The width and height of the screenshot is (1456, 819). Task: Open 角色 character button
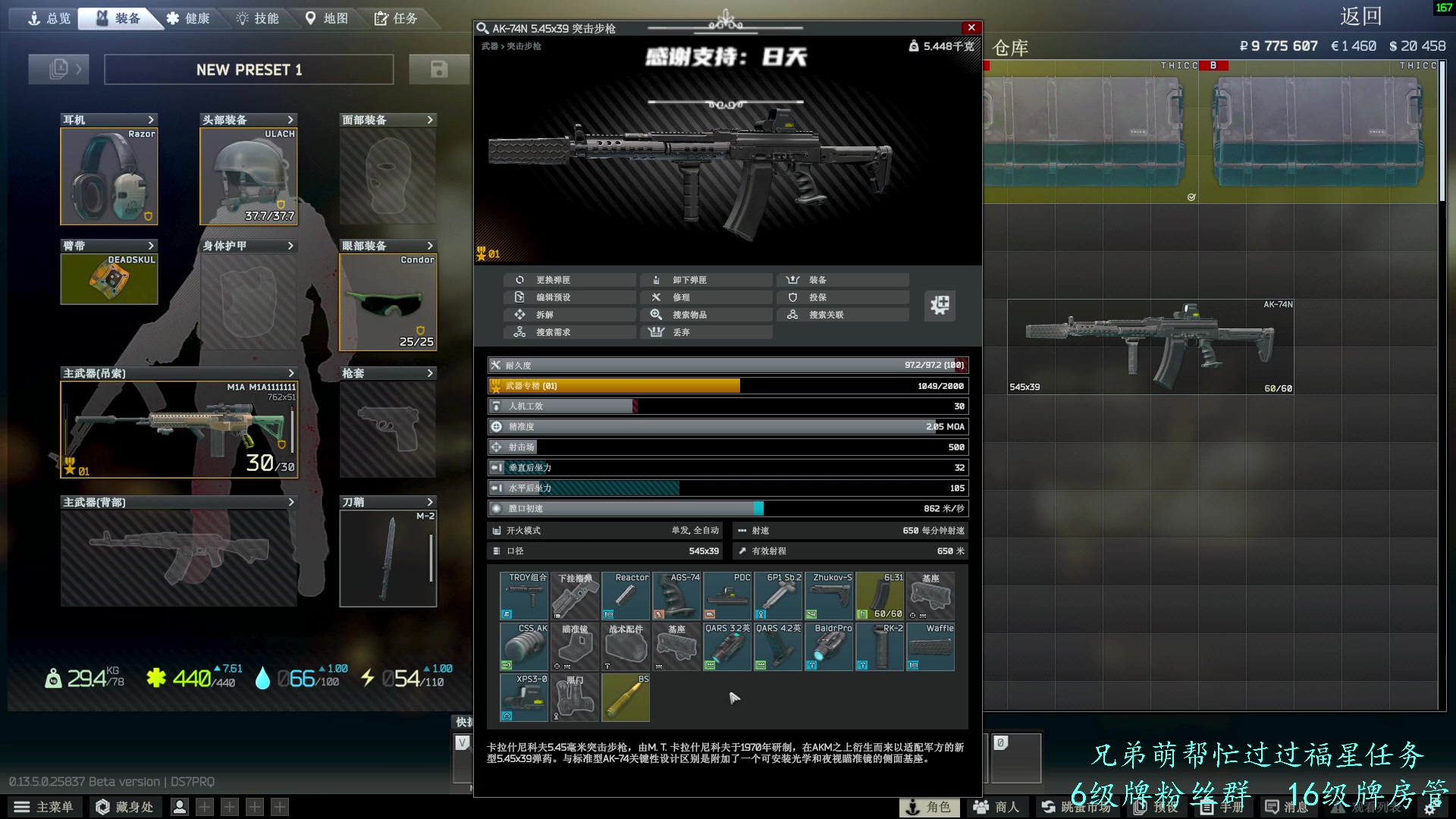point(929,807)
